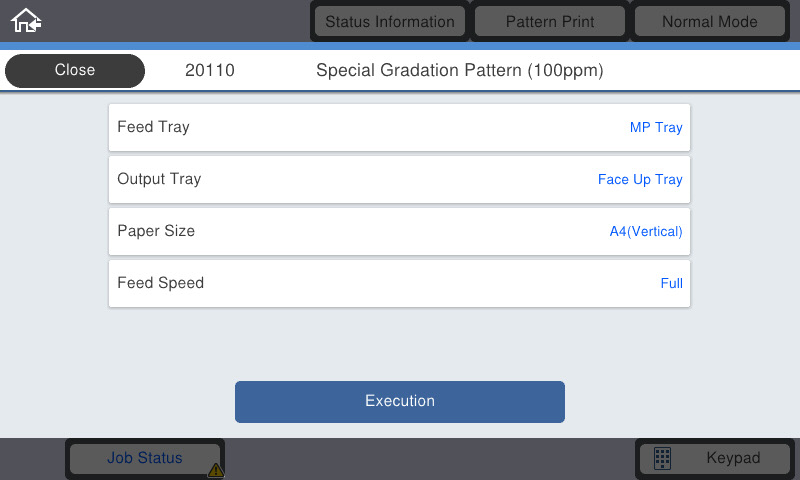
Task: Open the Output Tray setting row
Action: (399, 179)
